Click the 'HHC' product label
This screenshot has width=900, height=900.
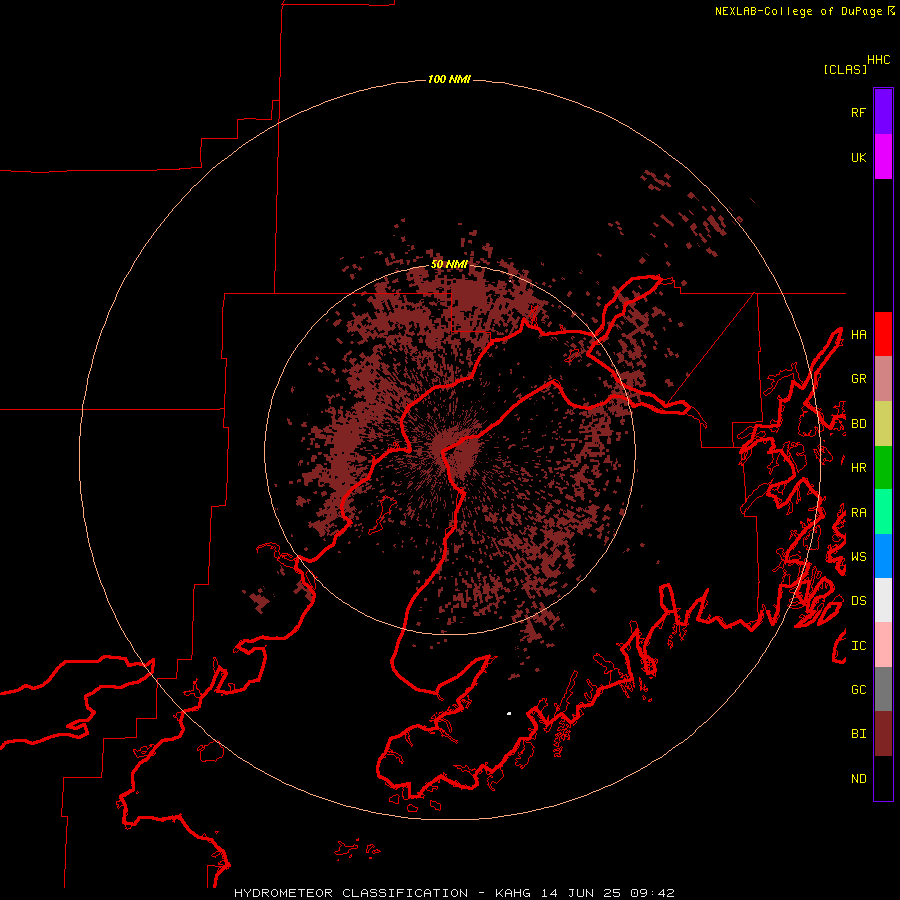click(878, 60)
